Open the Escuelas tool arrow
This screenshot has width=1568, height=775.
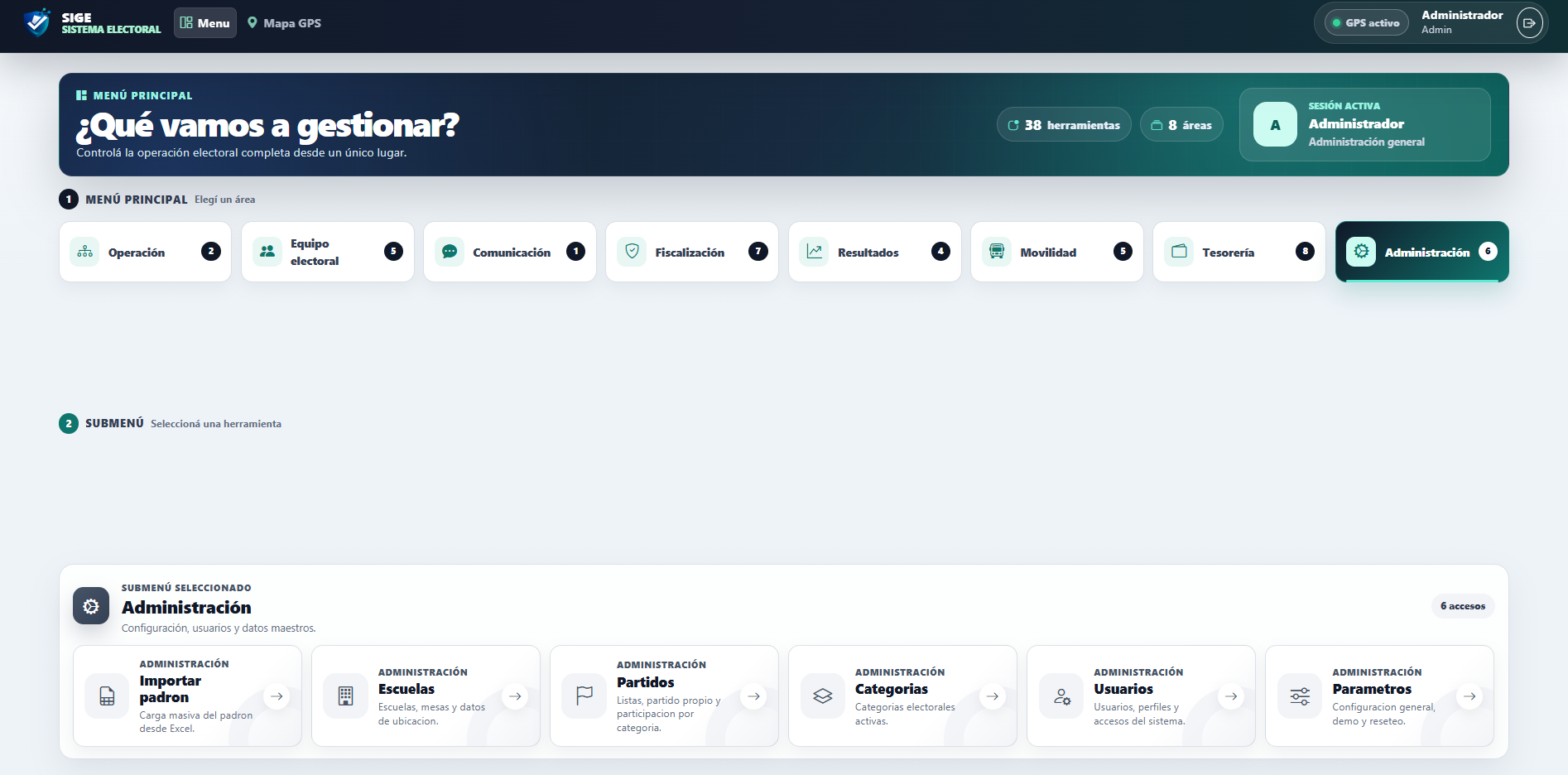click(x=515, y=696)
